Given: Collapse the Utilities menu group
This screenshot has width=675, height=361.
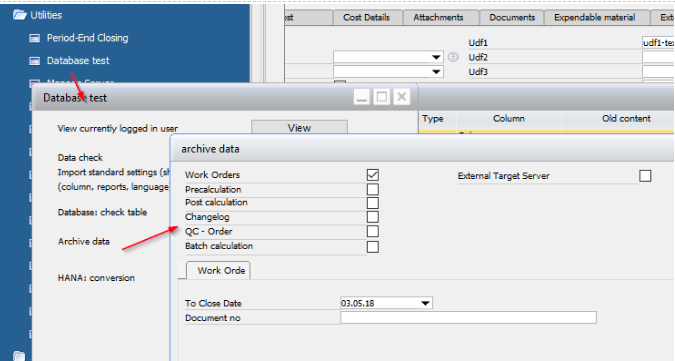Looking at the screenshot, I should [x=46, y=15].
